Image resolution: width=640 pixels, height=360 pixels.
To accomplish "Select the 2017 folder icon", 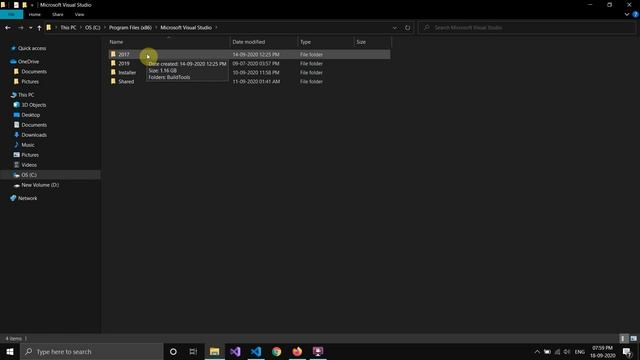I will (113, 54).
